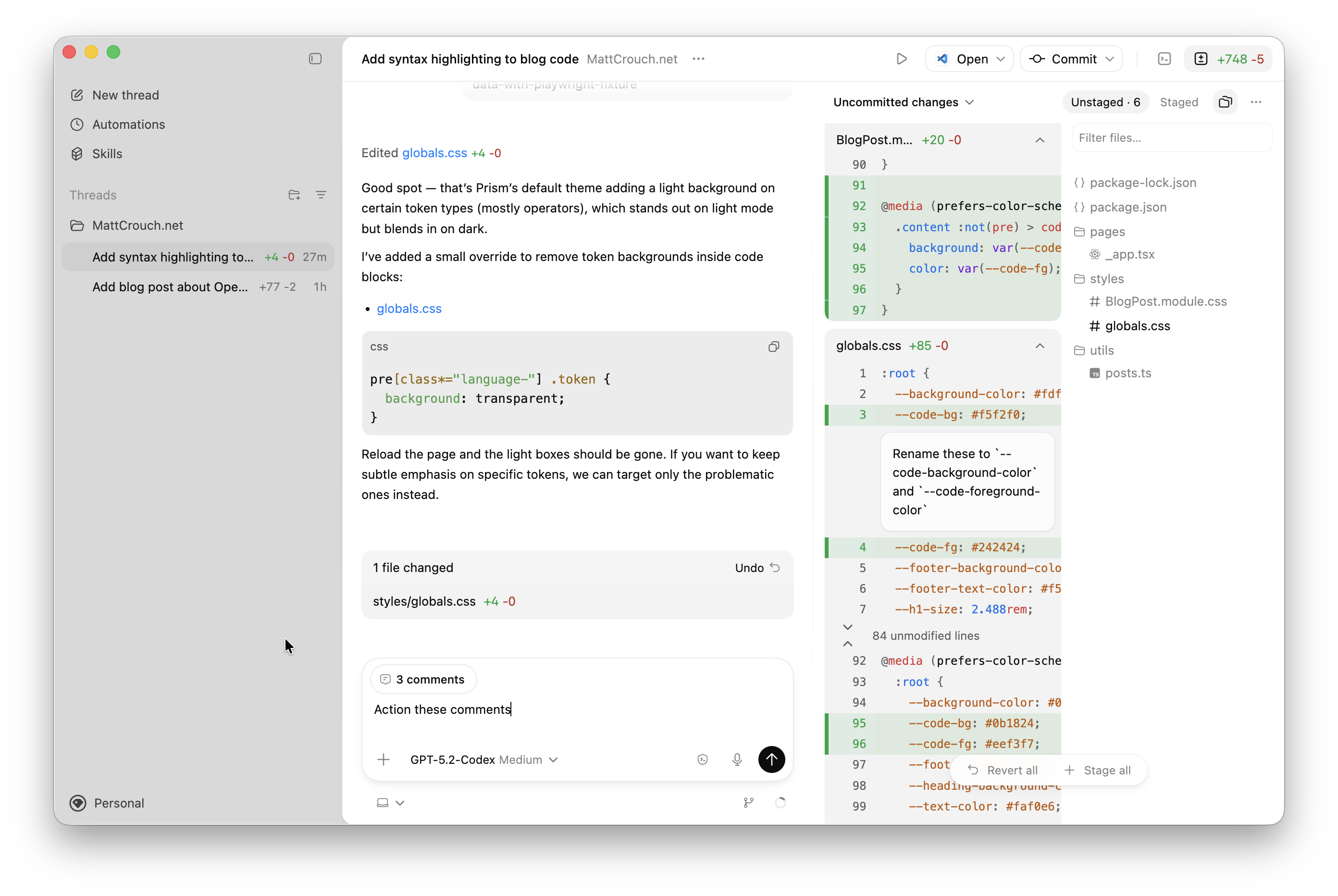Select globals.css in file tree
1338x896 pixels.
[x=1129, y=326]
